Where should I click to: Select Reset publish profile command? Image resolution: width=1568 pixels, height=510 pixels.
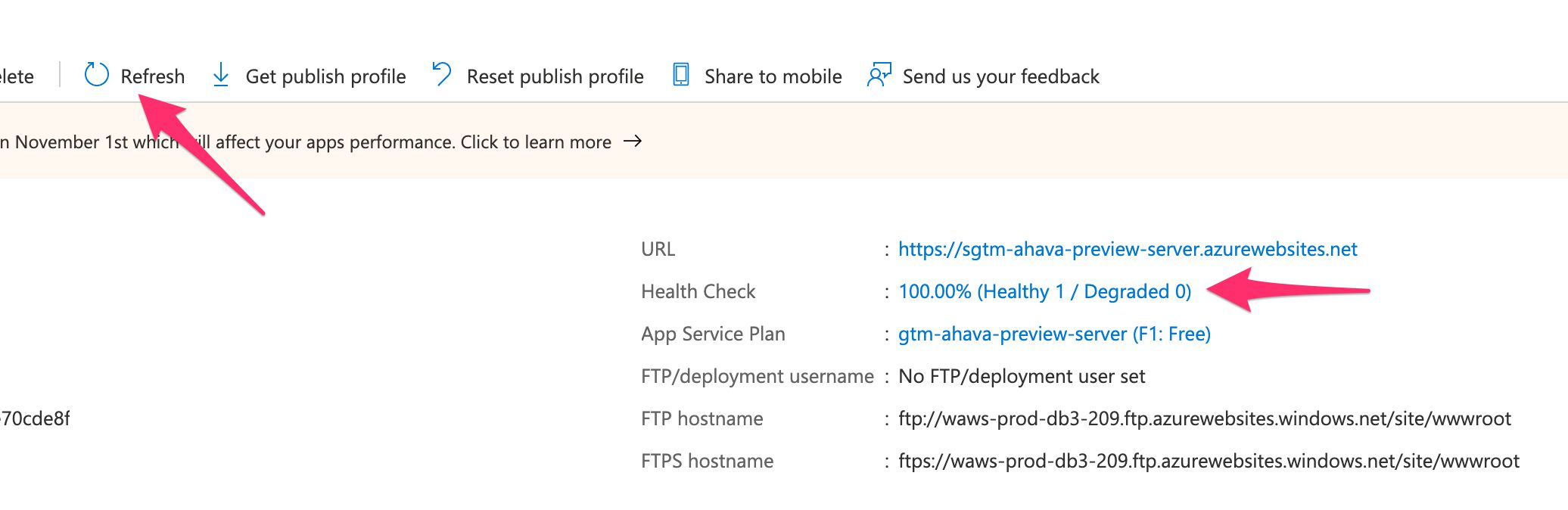555,76
